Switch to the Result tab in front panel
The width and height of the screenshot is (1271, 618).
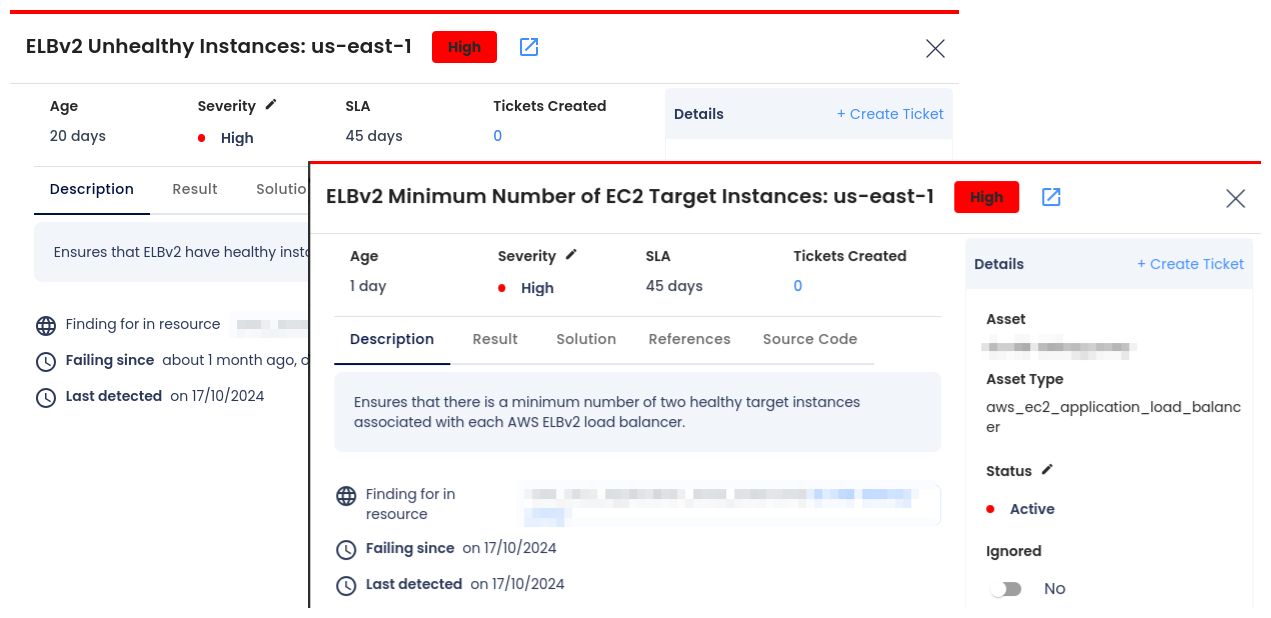click(495, 339)
